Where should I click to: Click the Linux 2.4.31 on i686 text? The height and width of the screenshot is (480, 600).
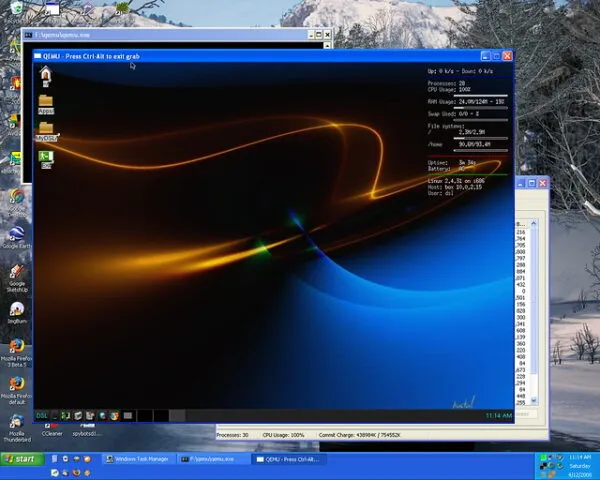pyautogui.click(x=456, y=181)
